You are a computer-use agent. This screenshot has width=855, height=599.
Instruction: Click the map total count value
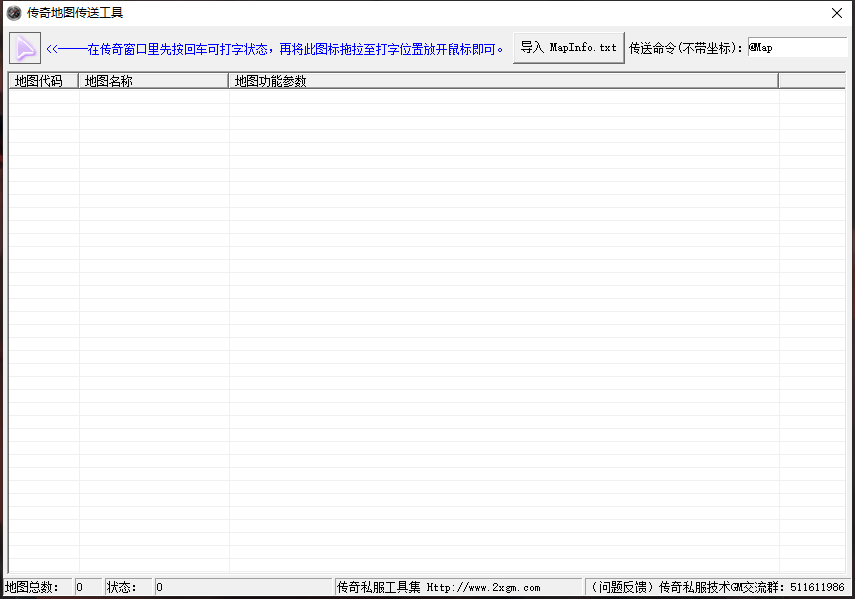coord(87,587)
